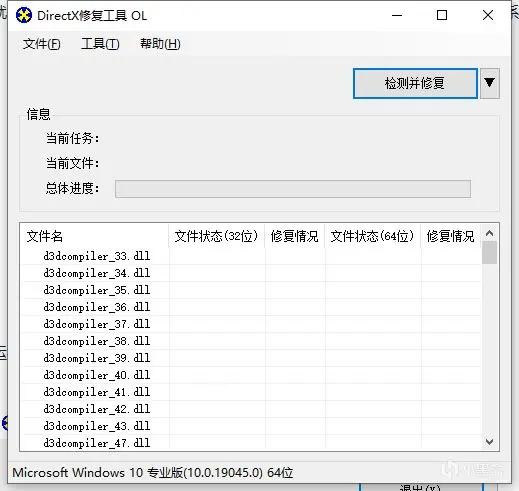Click the 修复情况 header next to 32位 column
Image resolution: width=519 pixels, height=491 pixels.
[294, 236]
